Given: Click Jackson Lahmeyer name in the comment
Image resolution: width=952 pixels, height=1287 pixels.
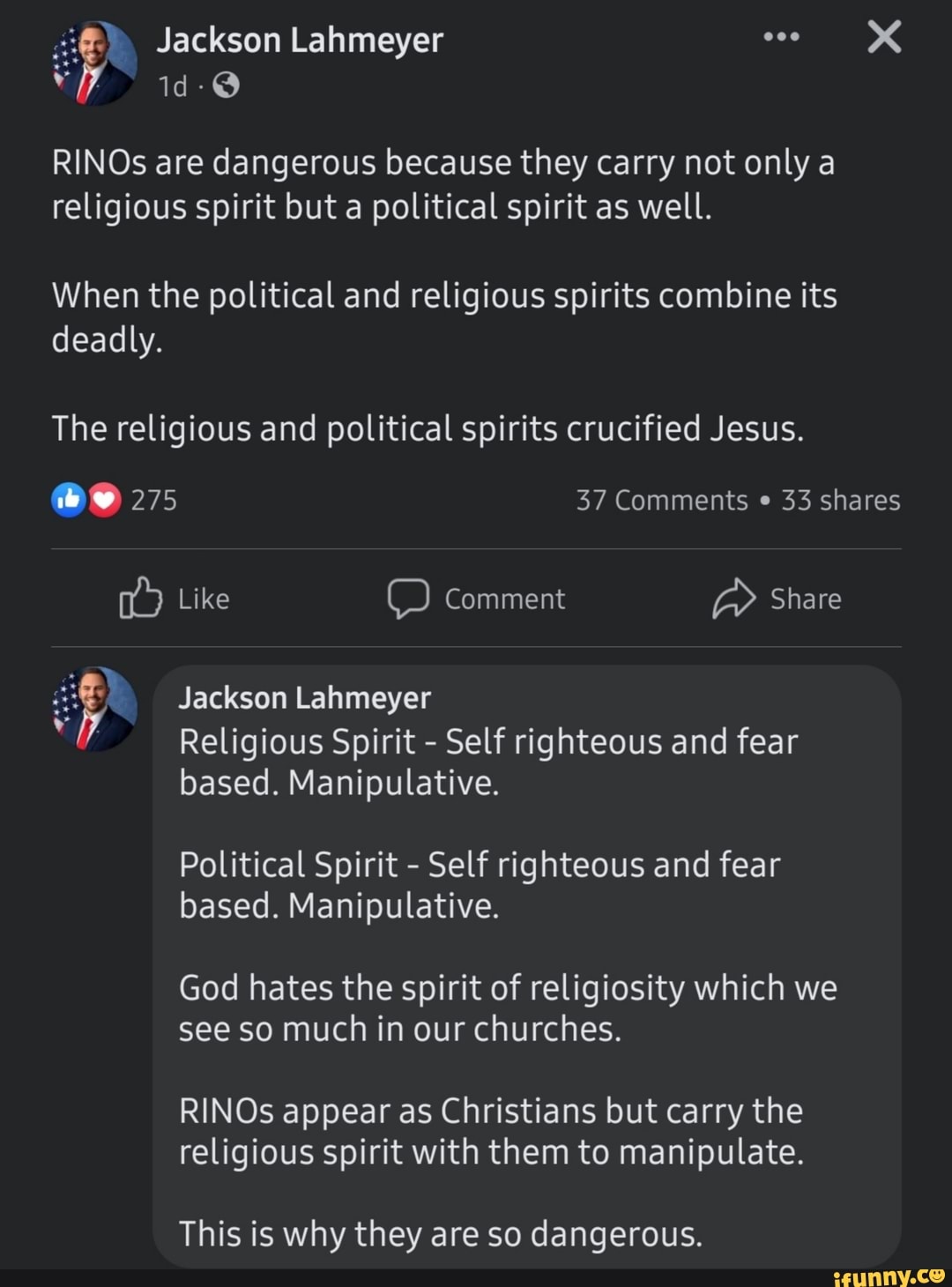Looking at the screenshot, I should [304, 697].
